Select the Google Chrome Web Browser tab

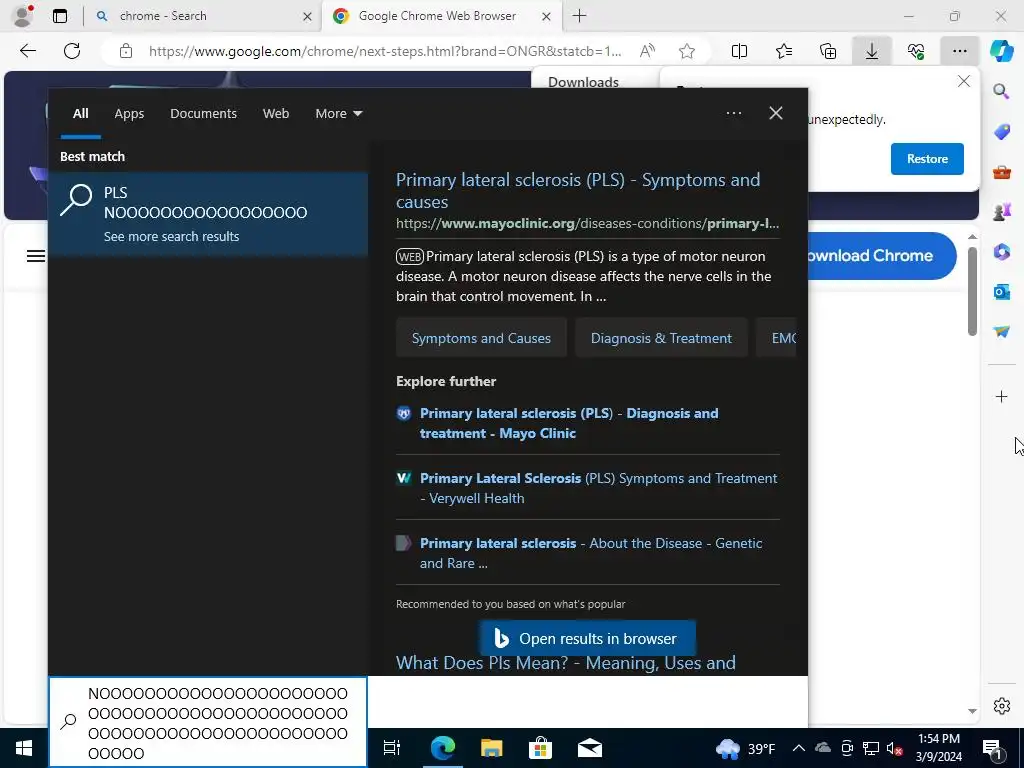442,16
